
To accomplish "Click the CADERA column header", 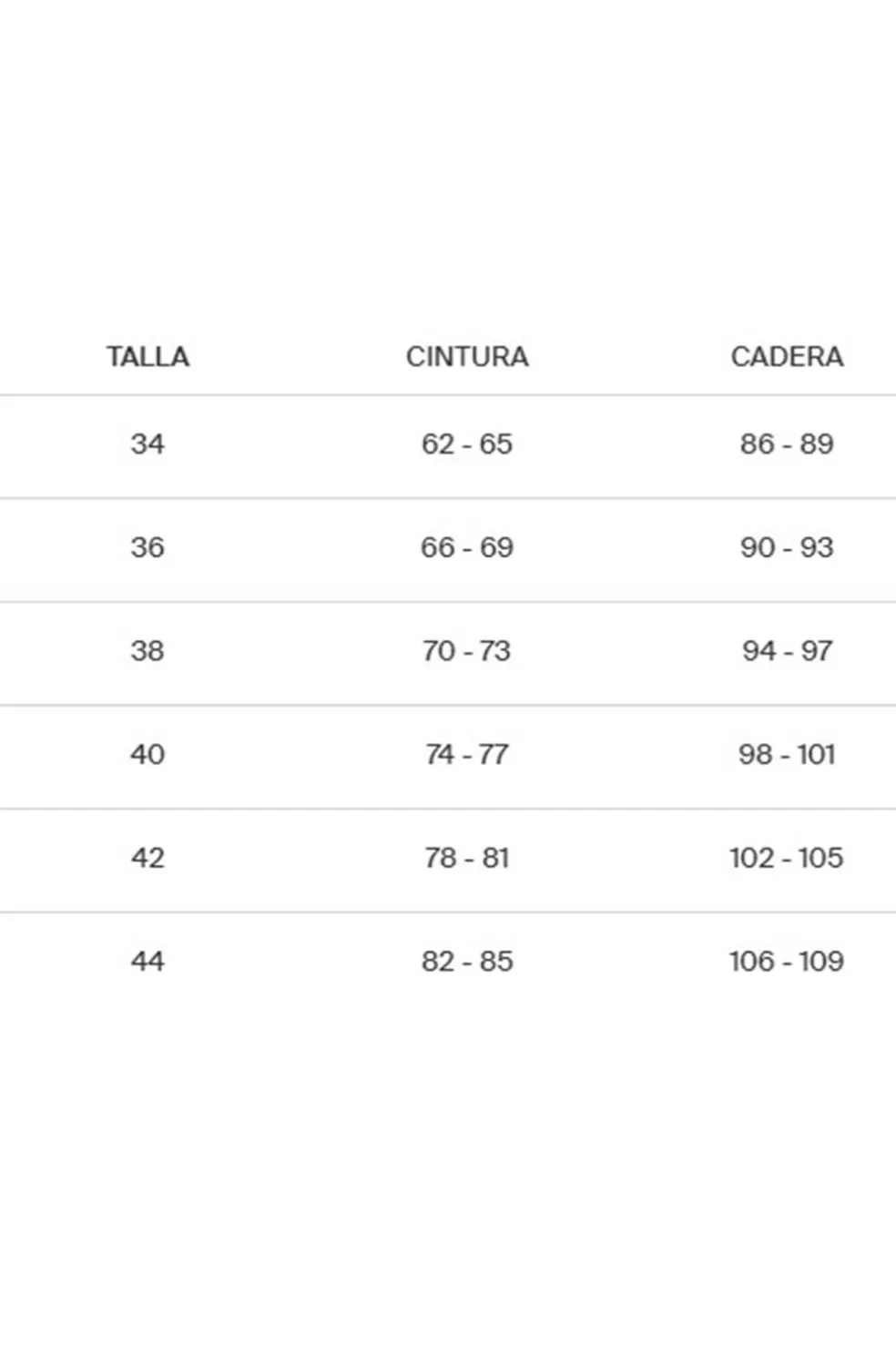I will [x=787, y=356].
